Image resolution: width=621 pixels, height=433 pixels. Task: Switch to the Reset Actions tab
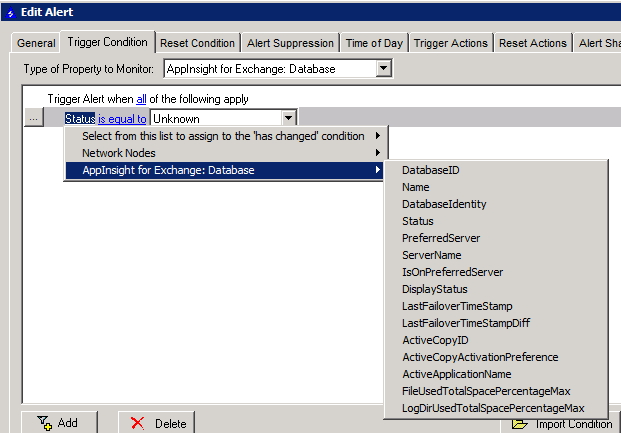tap(533, 43)
